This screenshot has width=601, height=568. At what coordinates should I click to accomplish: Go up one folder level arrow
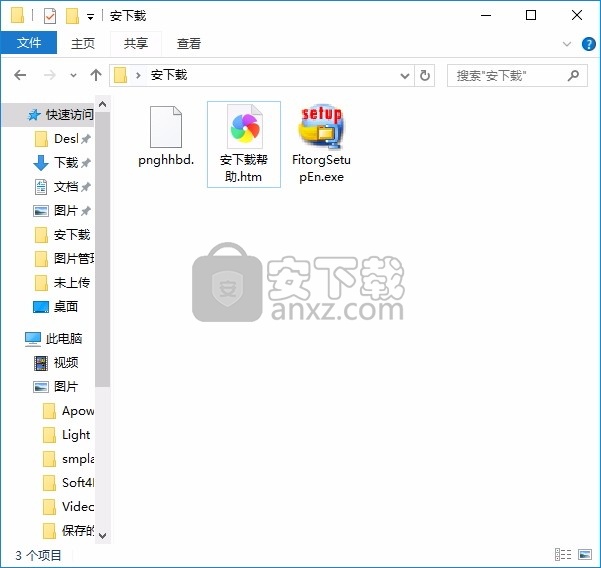tap(96, 75)
